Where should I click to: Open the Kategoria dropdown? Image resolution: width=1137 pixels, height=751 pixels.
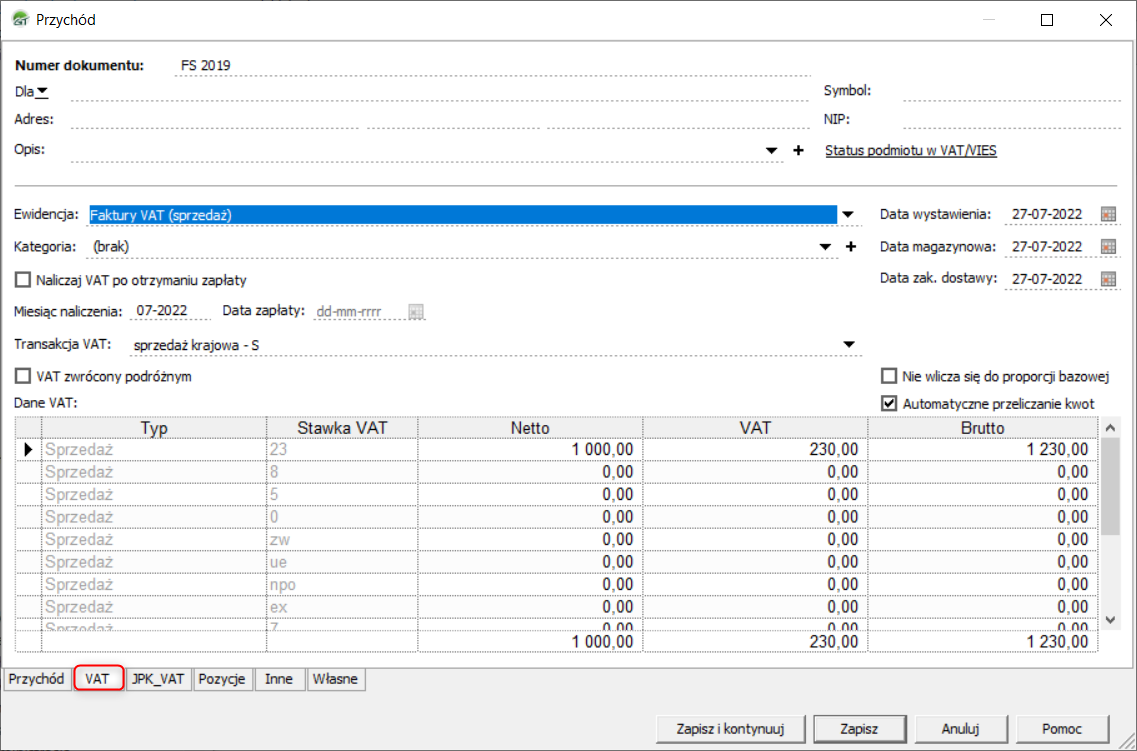point(825,247)
